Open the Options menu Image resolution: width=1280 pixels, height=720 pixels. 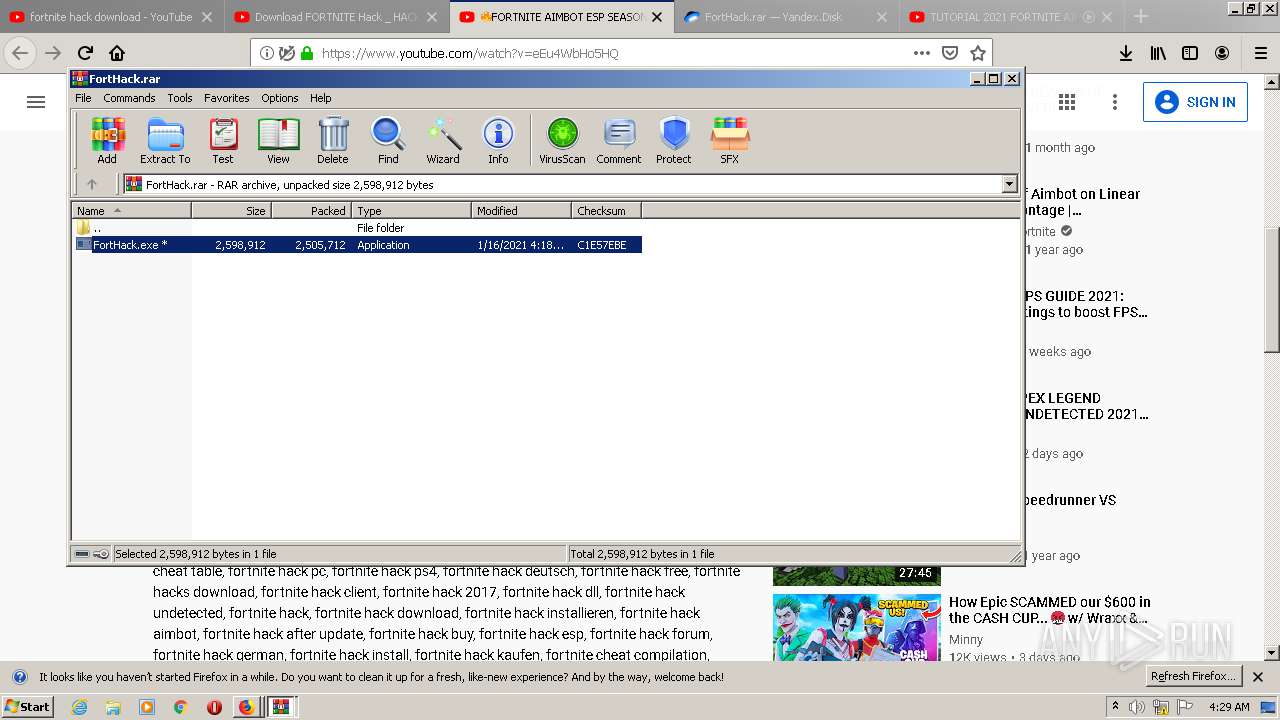point(280,98)
